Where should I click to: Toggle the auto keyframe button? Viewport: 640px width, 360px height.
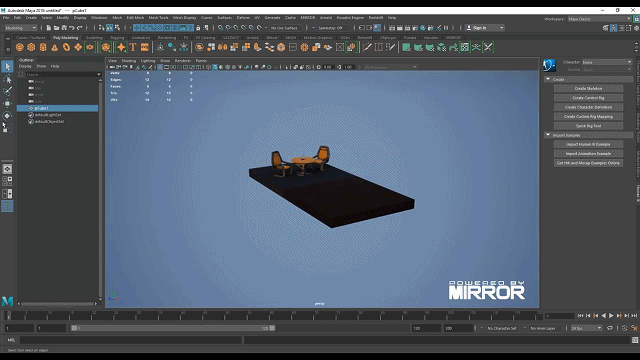(x=624, y=328)
